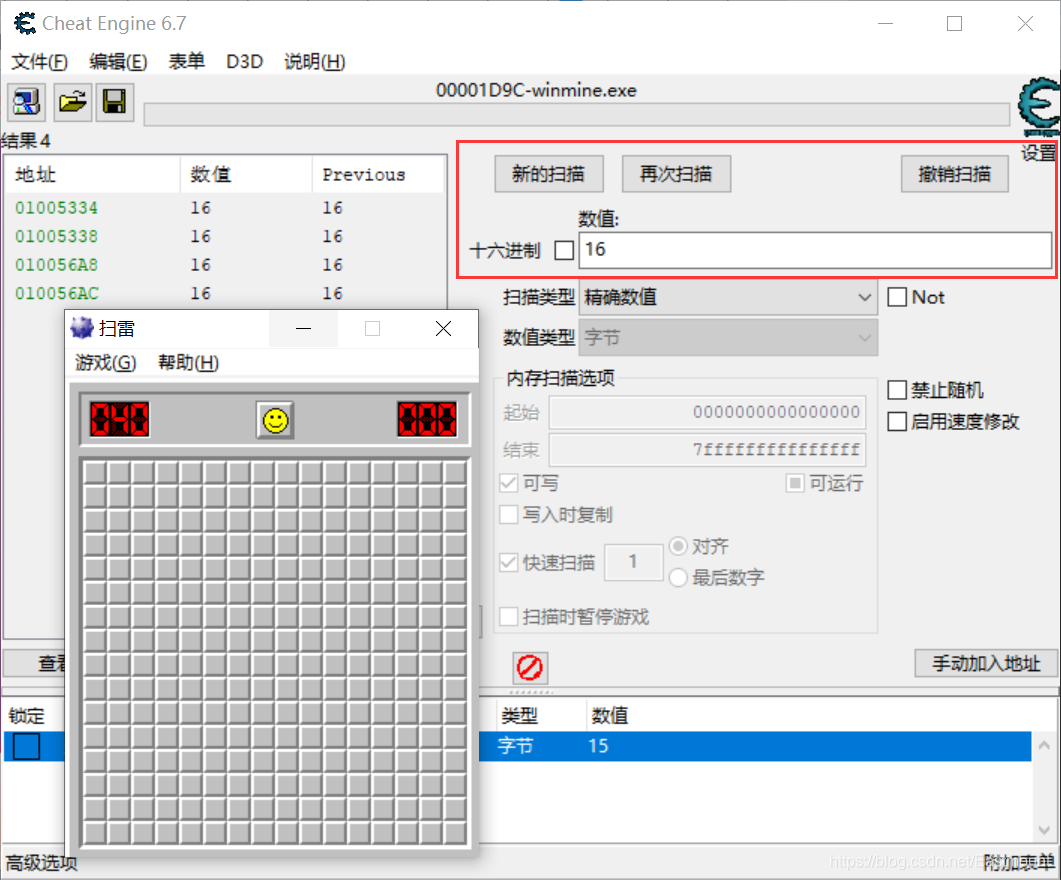Minimize the Minesweeper window
Image resolution: width=1061 pixels, height=880 pixels.
tap(304, 329)
